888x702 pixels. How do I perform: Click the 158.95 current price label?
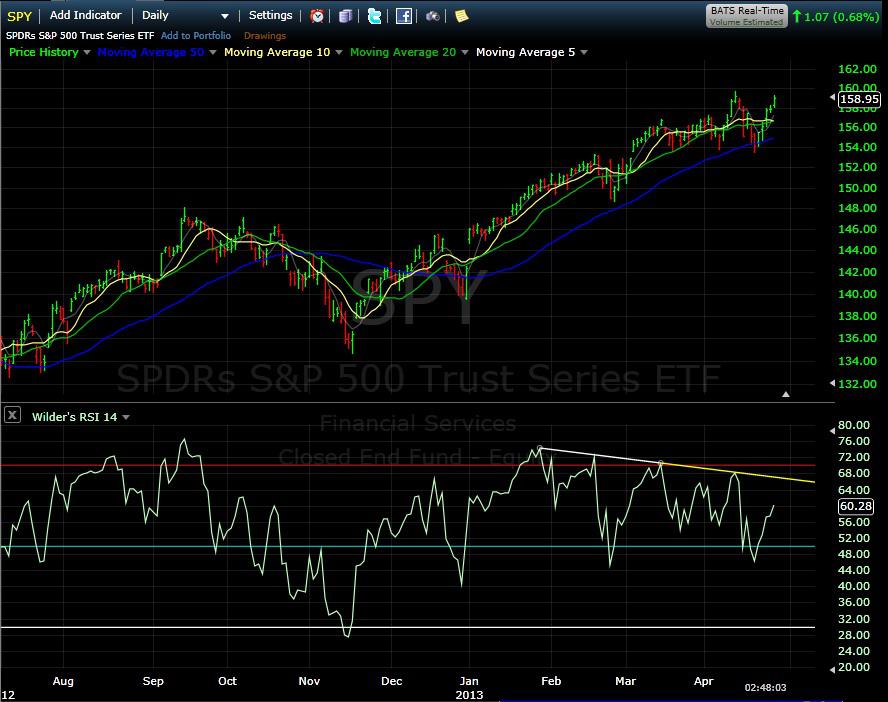[x=859, y=100]
